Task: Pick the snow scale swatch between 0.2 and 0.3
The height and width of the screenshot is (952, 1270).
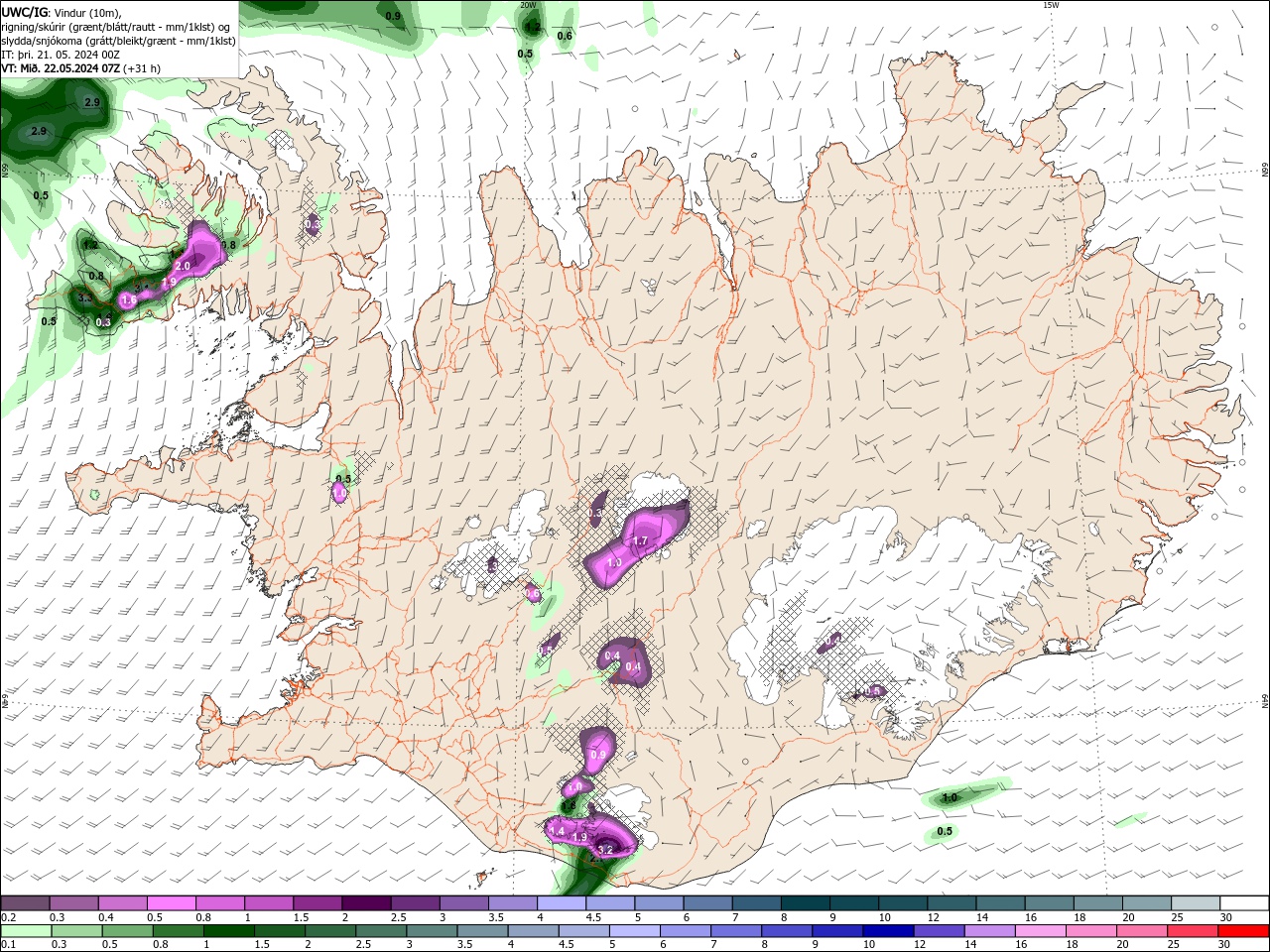Action: [25, 903]
